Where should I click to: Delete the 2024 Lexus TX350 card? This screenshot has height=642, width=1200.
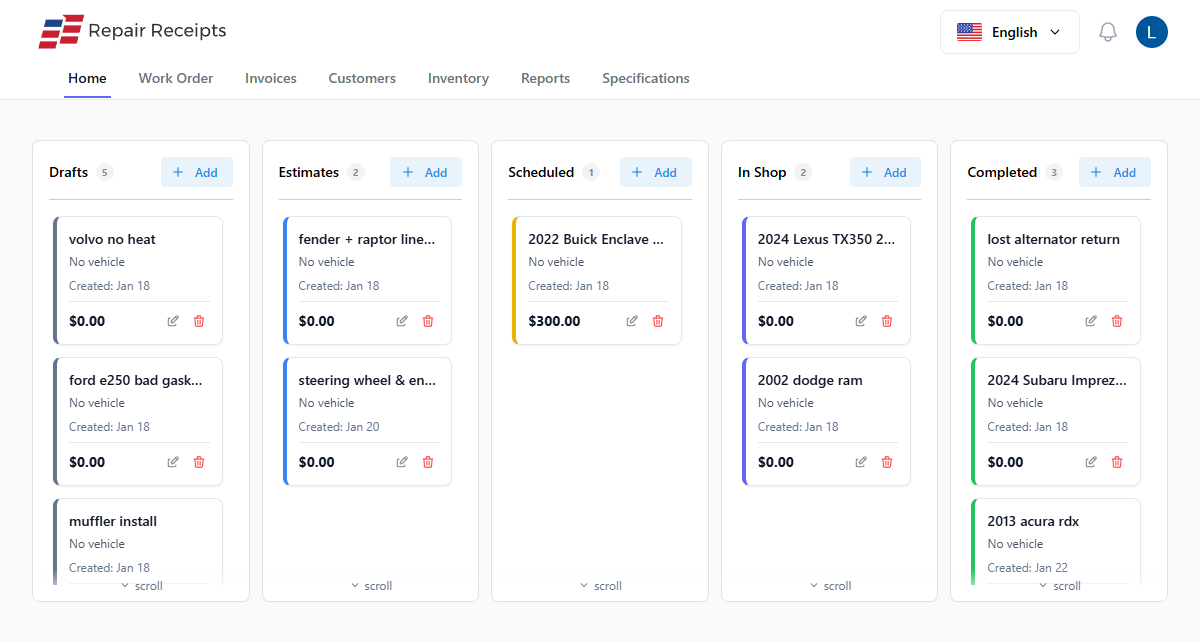pos(886,321)
